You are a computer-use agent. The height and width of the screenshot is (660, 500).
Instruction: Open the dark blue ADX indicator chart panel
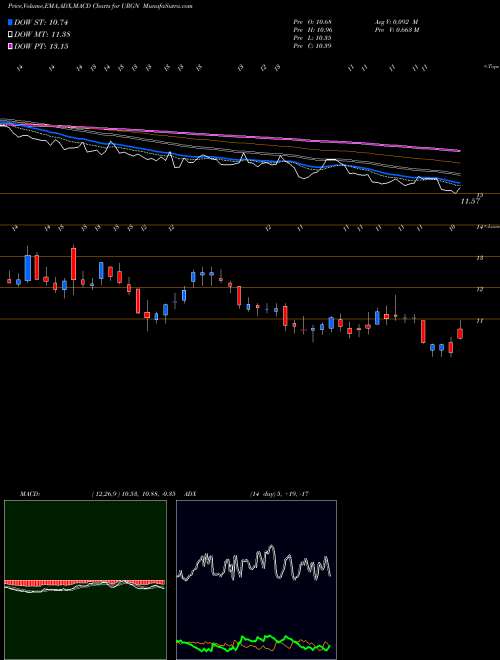tap(256, 580)
